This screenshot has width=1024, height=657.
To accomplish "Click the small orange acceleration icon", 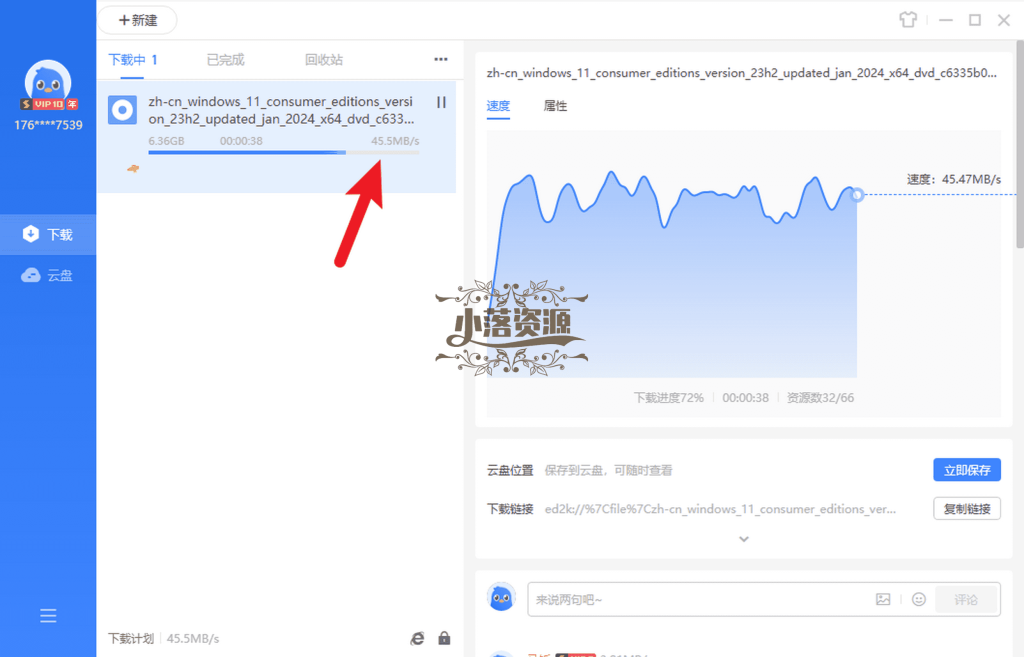I will tap(133, 168).
